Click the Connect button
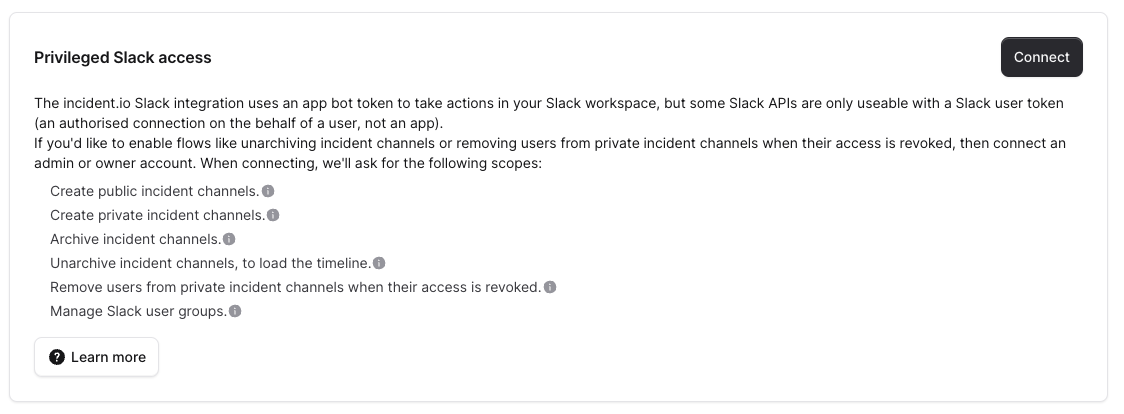 tap(1041, 57)
